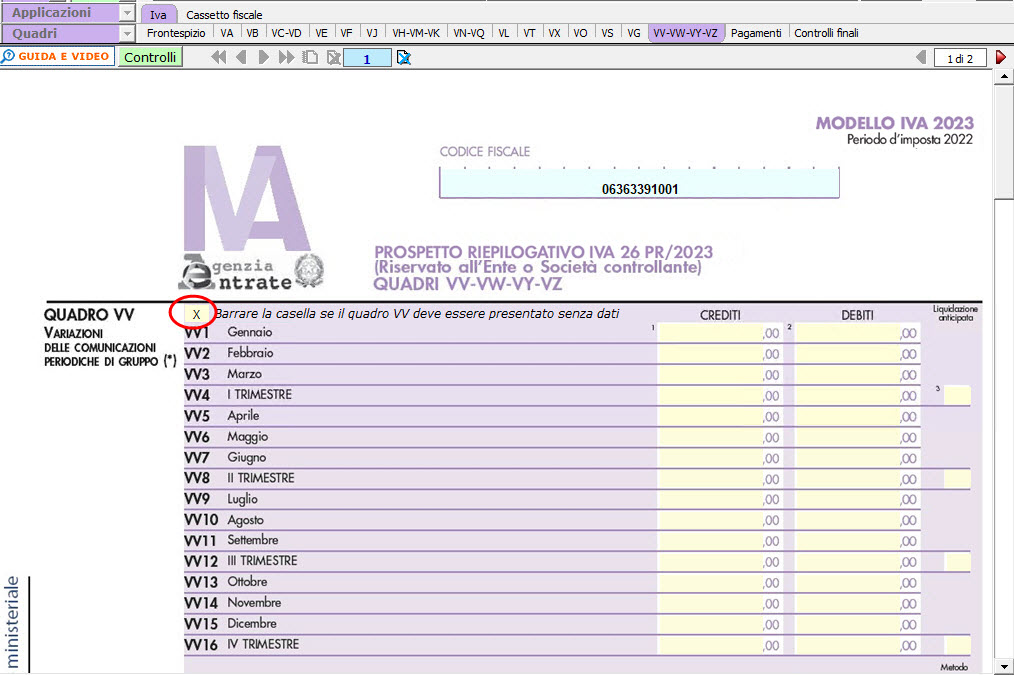Go to next module page arrow
1014x675 pixels.
[263, 58]
